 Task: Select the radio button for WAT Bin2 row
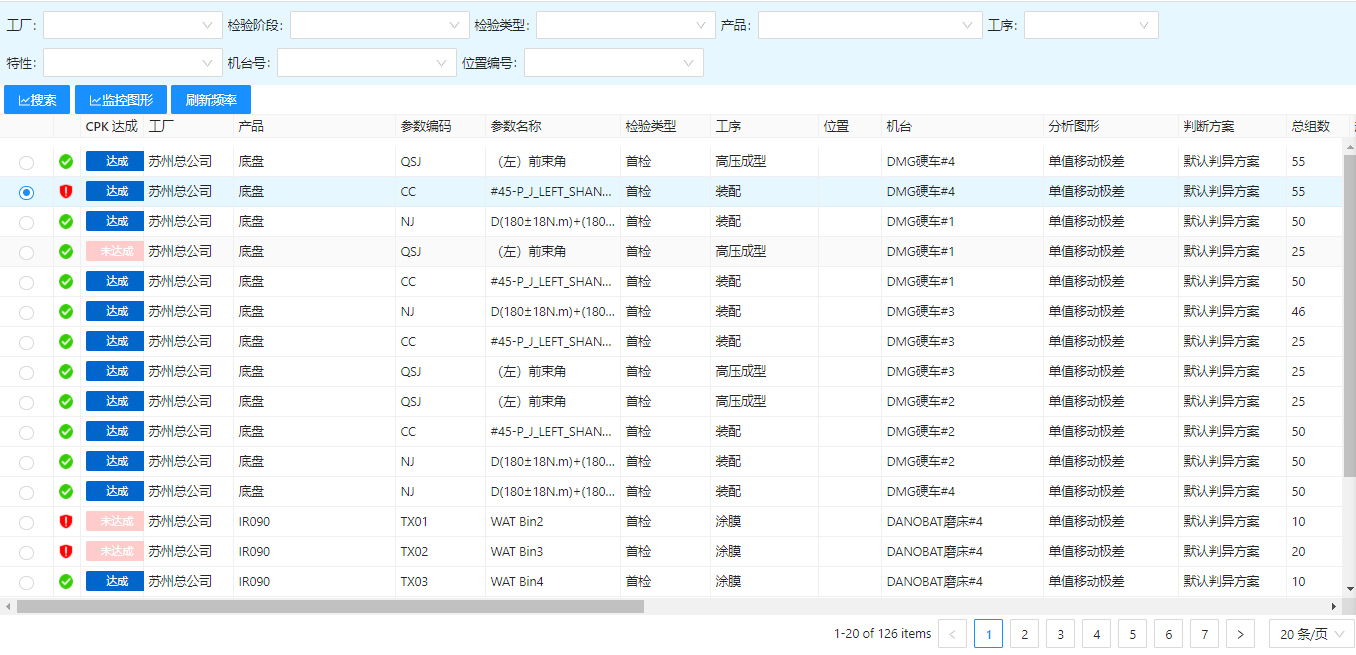point(26,522)
